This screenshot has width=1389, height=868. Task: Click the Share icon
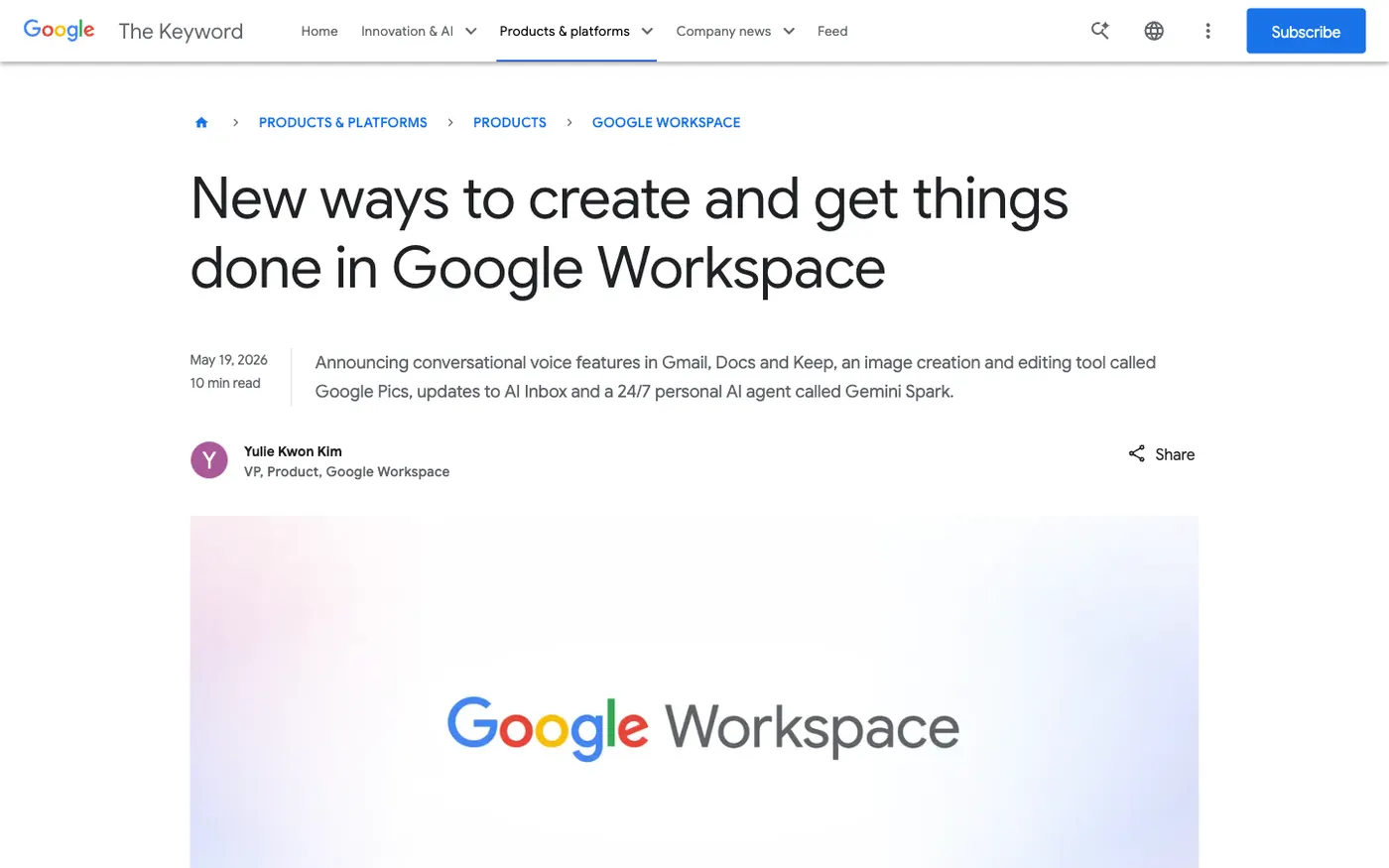[1137, 454]
